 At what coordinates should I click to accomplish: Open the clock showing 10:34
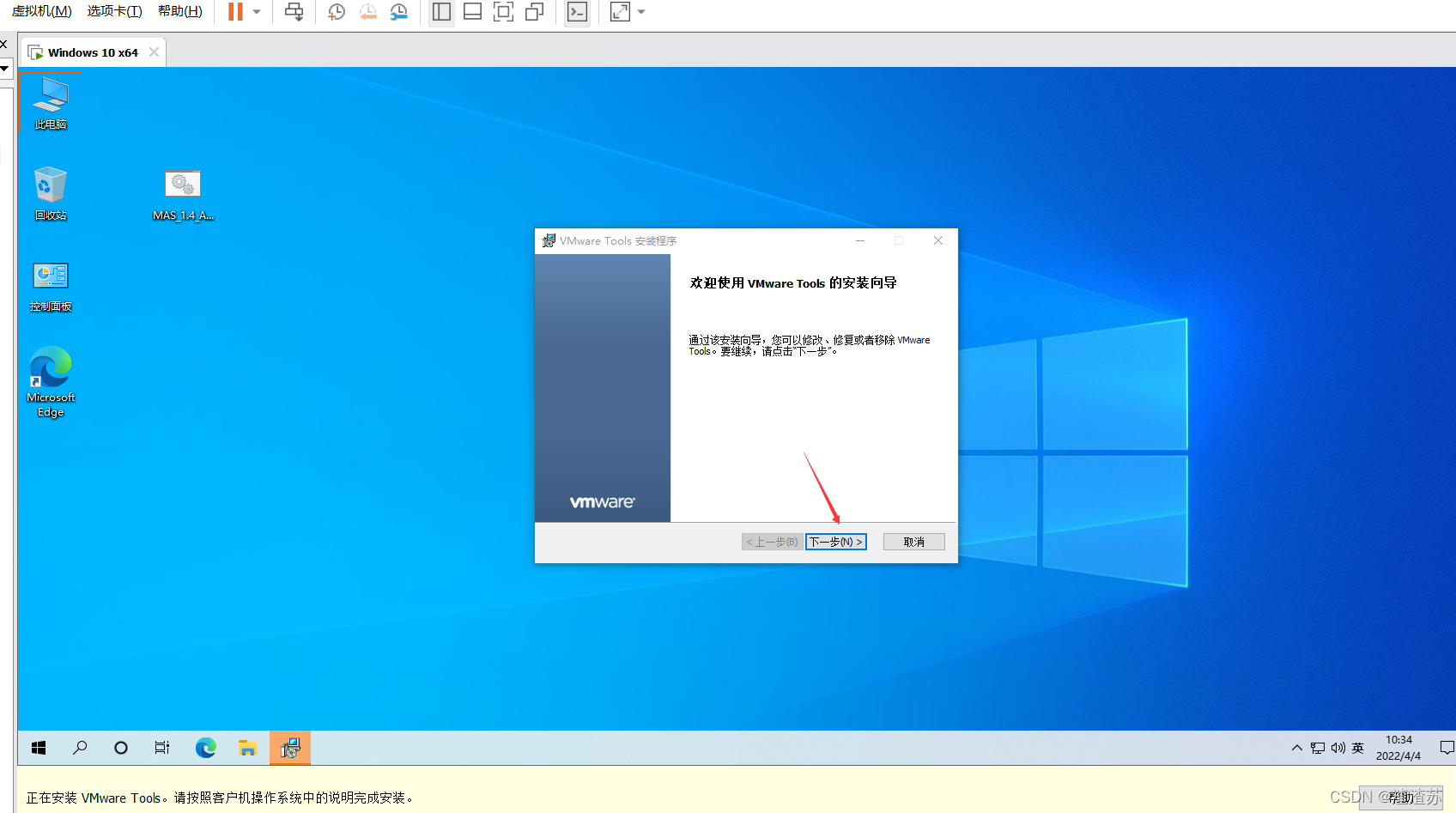point(1398,748)
